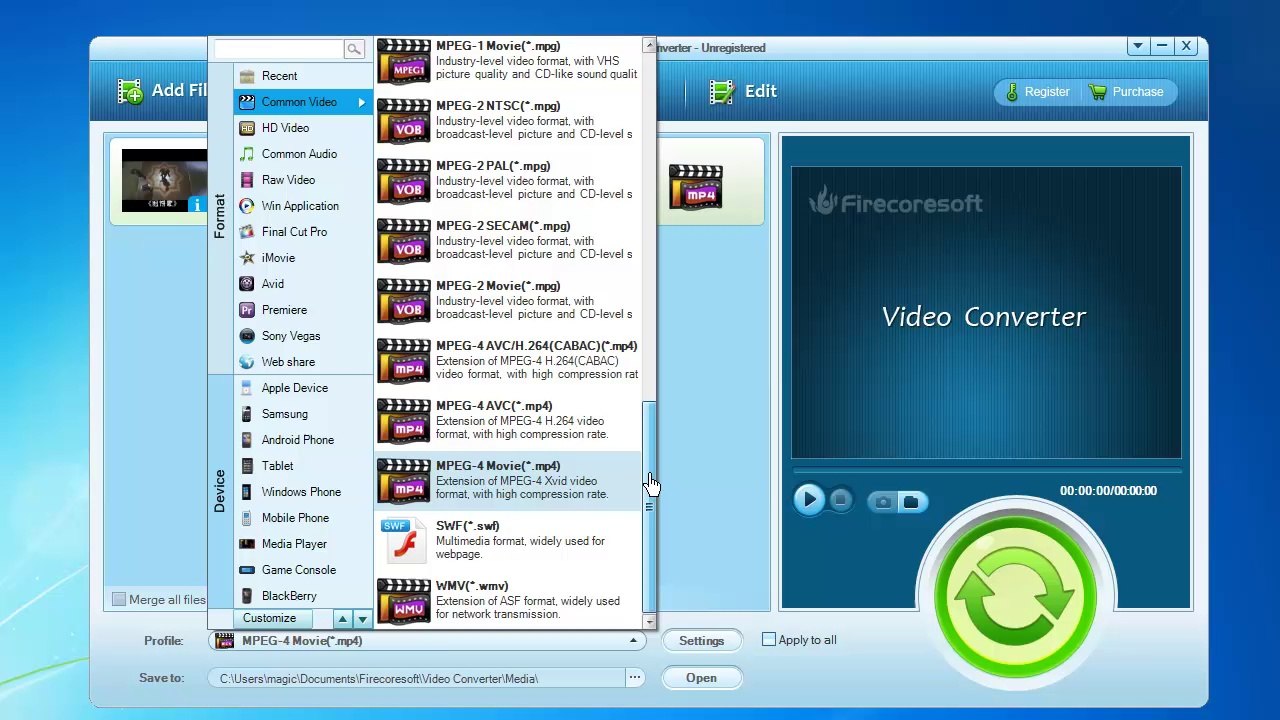The image size is (1280, 720).
Task: Click the Save to path field
Action: 417,679
